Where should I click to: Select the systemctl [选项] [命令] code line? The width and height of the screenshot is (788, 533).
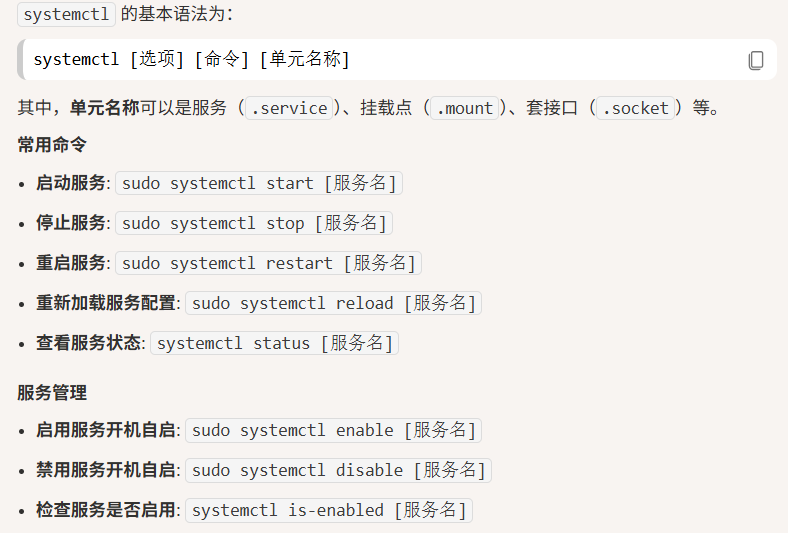(191, 59)
